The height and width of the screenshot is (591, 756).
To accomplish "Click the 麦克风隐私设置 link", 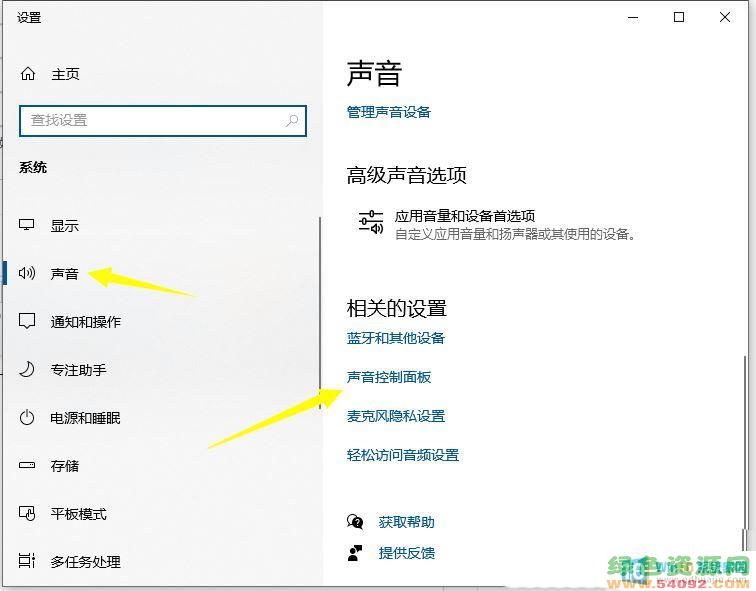I will (x=395, y=416).
